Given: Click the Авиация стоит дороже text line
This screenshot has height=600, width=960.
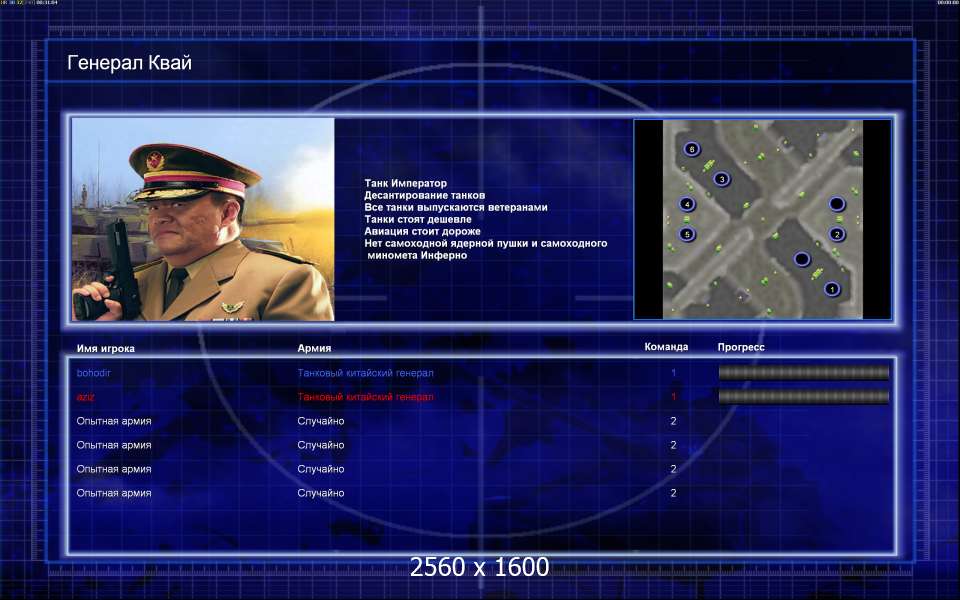Looking at the screenshot, I should (x=422, y=231).
